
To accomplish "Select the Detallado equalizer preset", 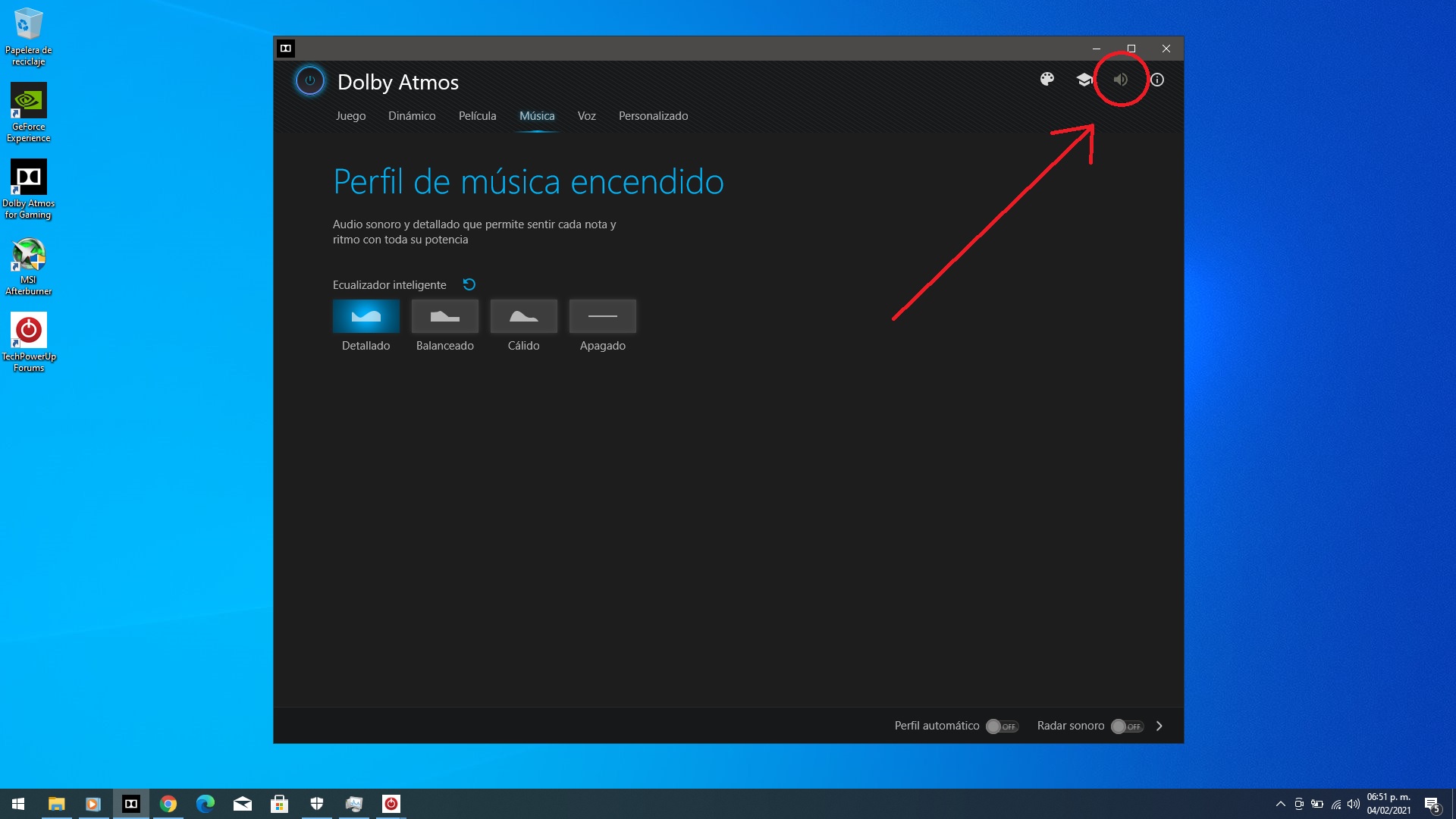I will (366, 316).
